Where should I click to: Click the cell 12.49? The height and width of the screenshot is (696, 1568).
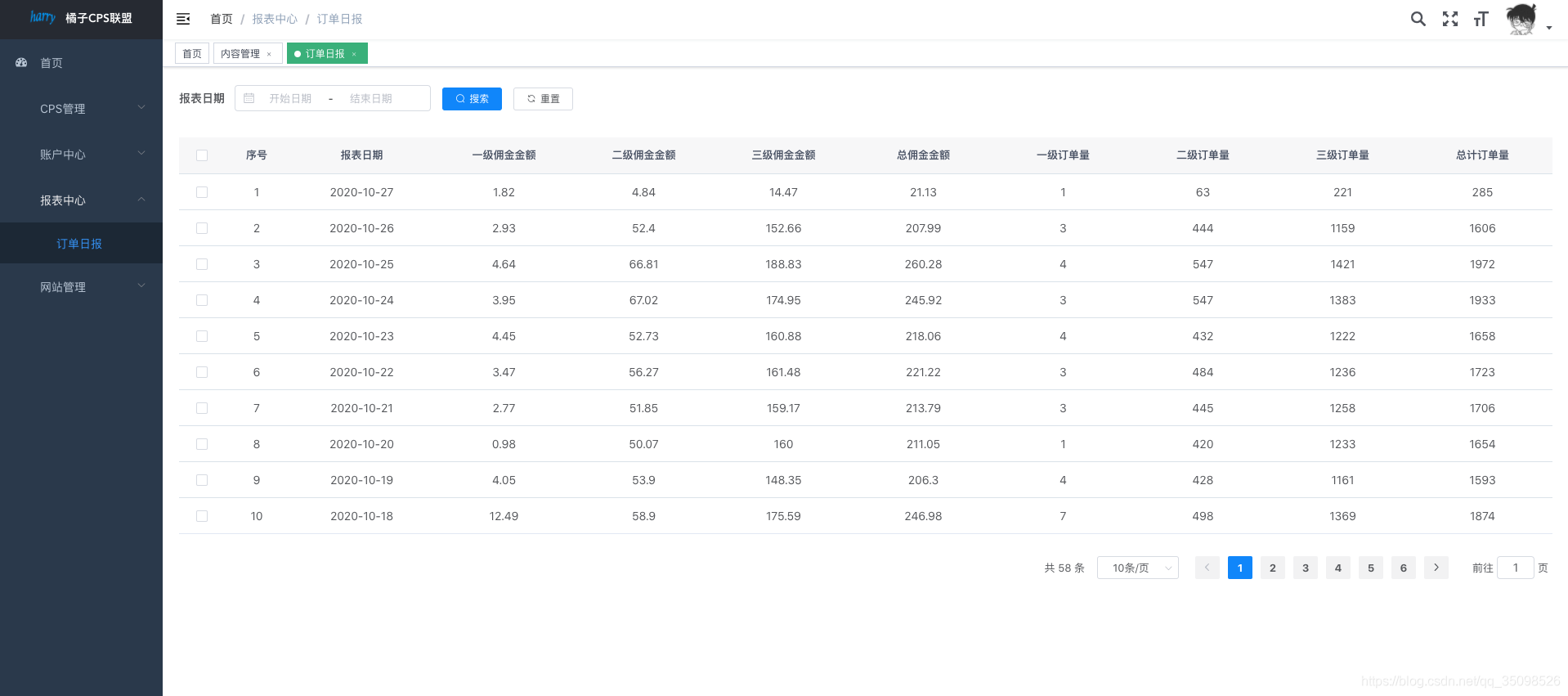tap(504, 516)
